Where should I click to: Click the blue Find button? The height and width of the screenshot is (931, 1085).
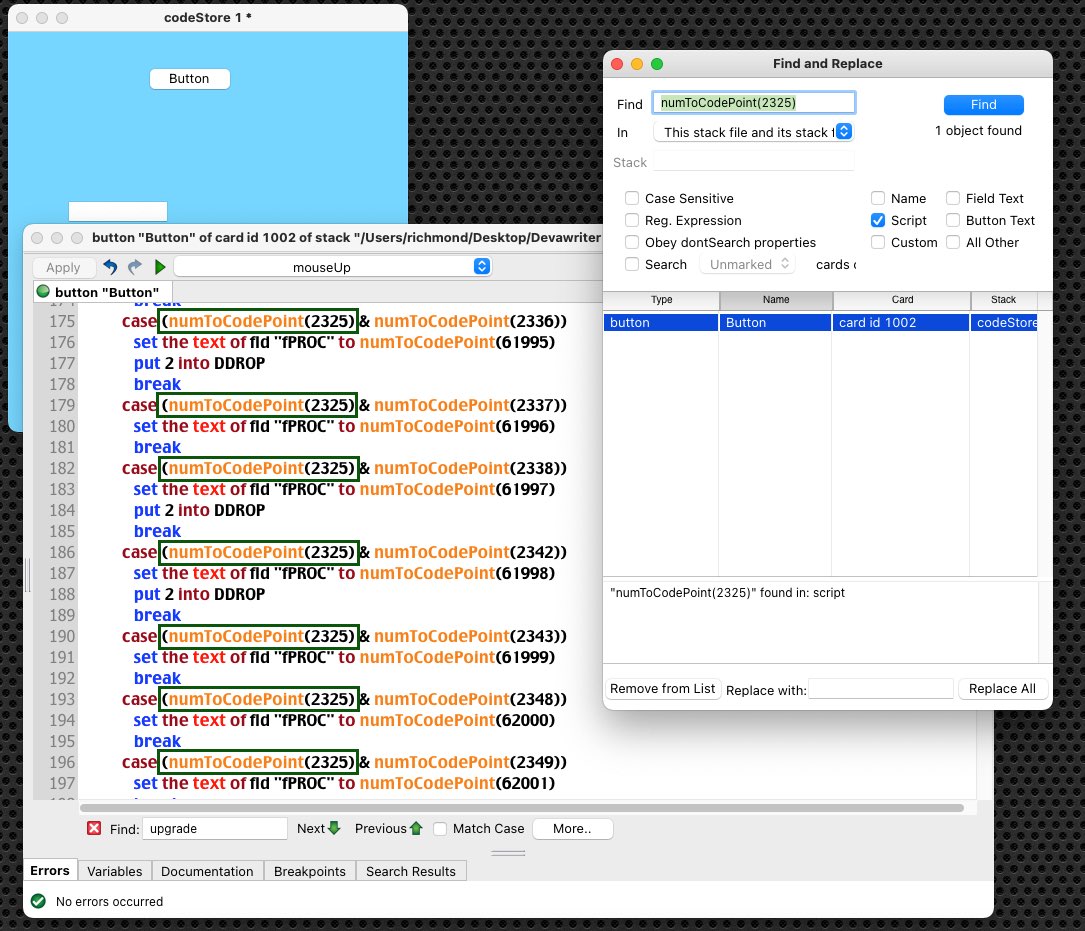983,105
